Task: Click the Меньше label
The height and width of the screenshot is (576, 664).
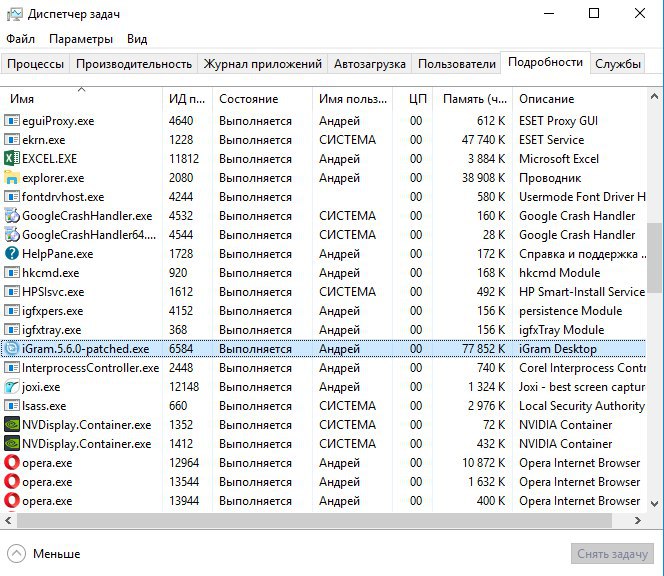Action: point(57,554)
